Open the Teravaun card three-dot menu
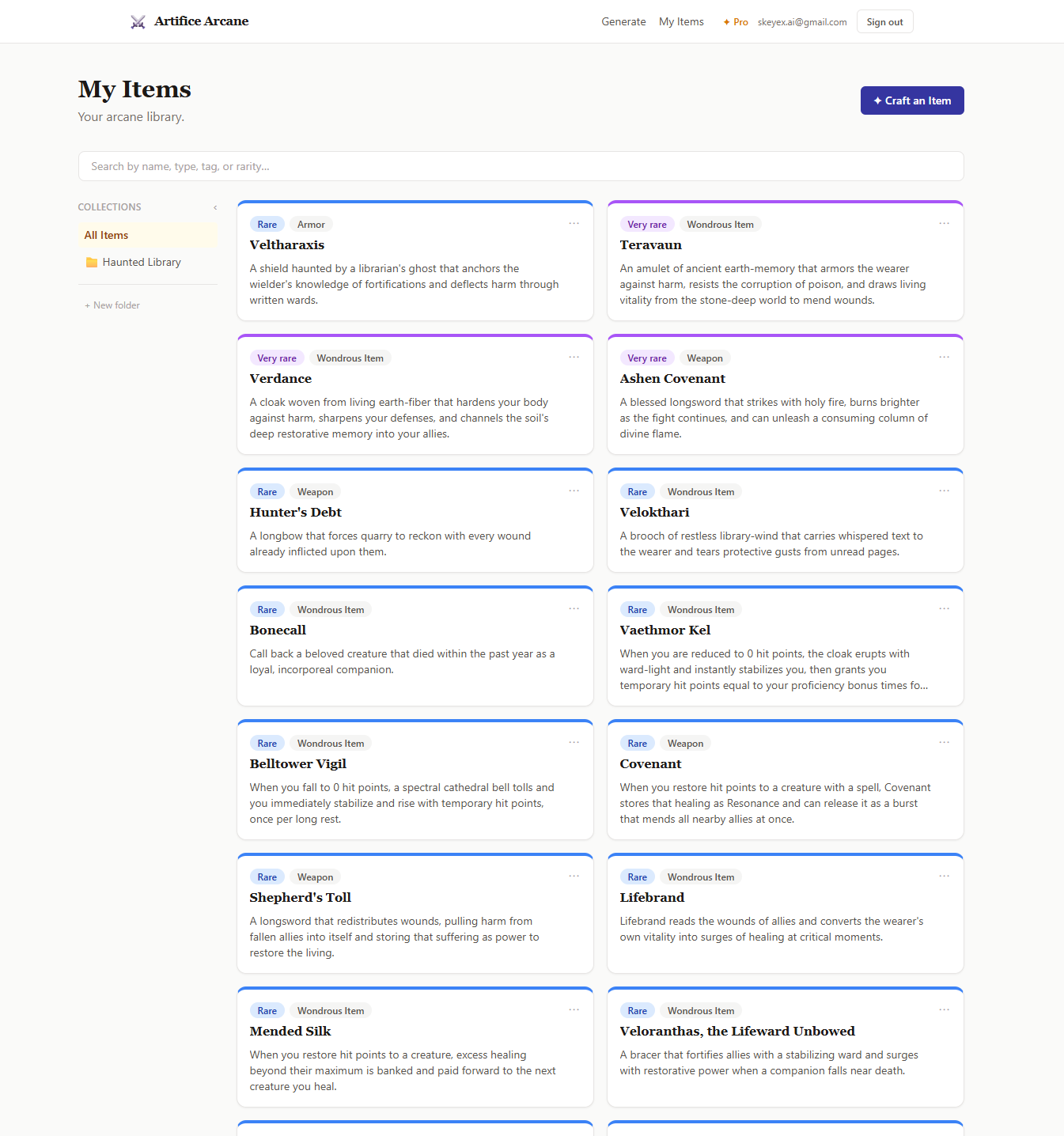This screenshot has height=1136, width=1064. 944,224
